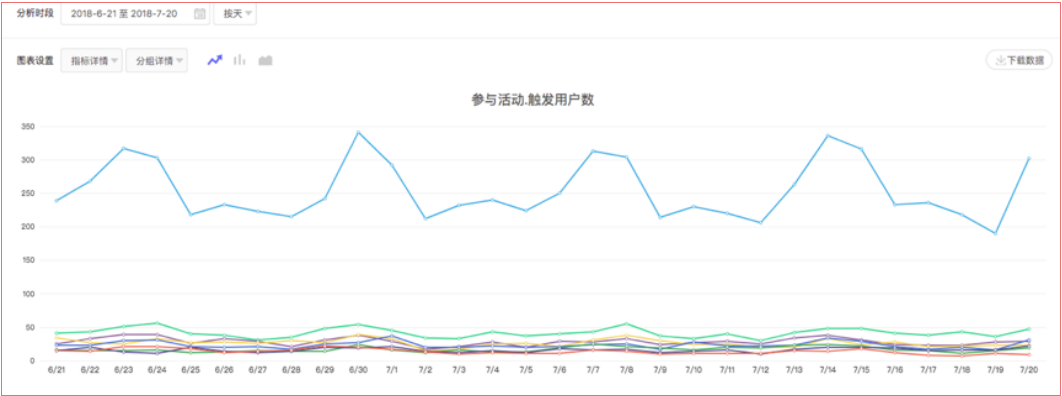Switch to line chart view

pos(215,60)
